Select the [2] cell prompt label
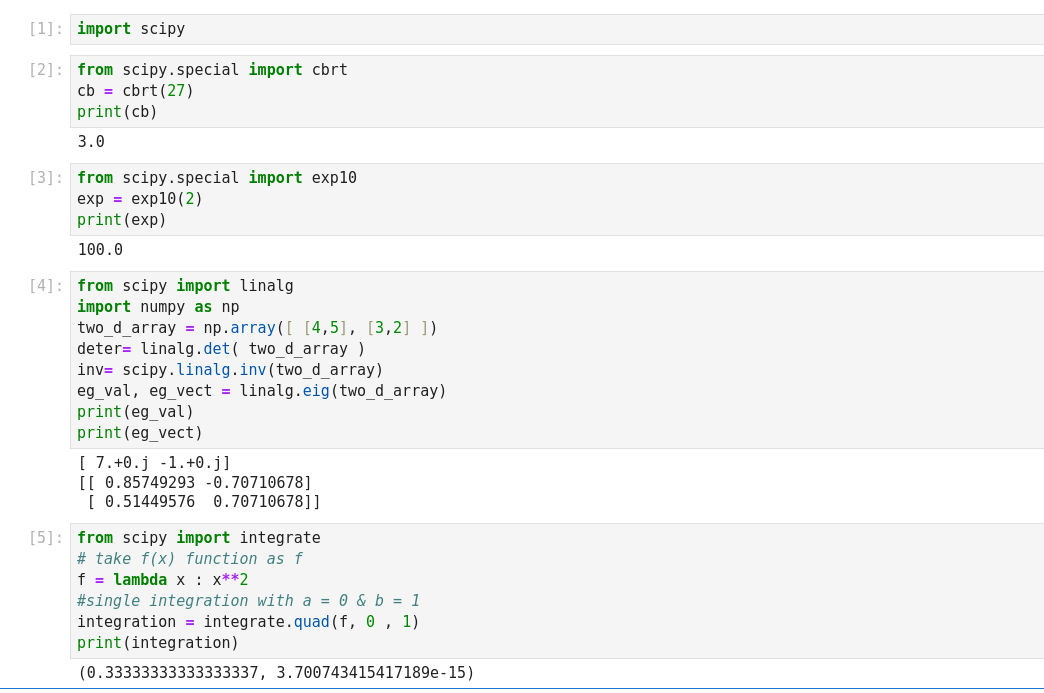The height and width of the screenshot is (693, 1044). (45, 70)
